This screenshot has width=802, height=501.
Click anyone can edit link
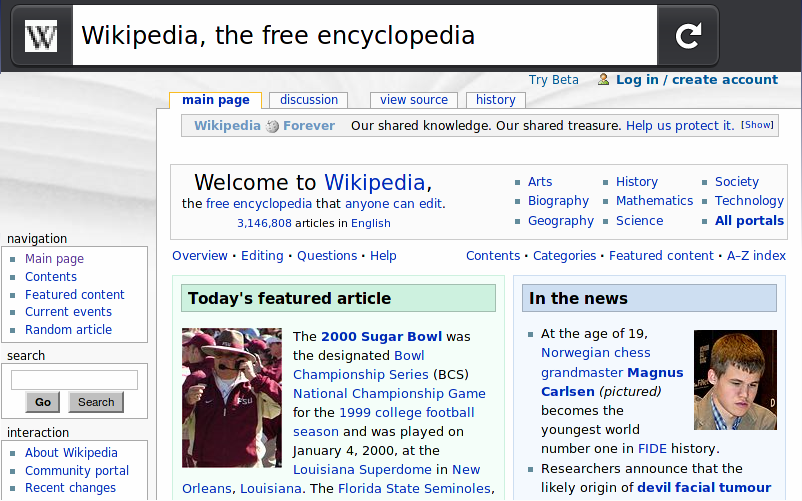click(393, 203)
